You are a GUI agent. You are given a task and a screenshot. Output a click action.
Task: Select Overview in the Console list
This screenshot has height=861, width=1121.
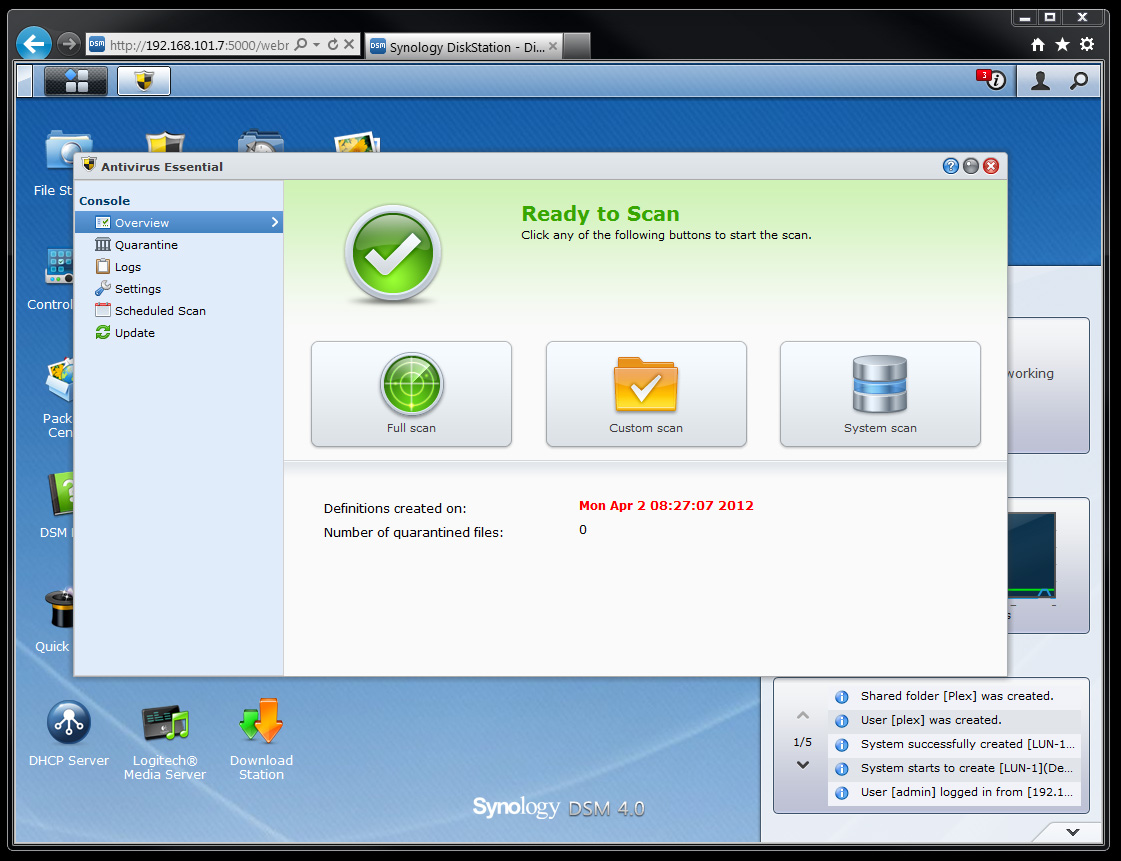click(179, 222)
